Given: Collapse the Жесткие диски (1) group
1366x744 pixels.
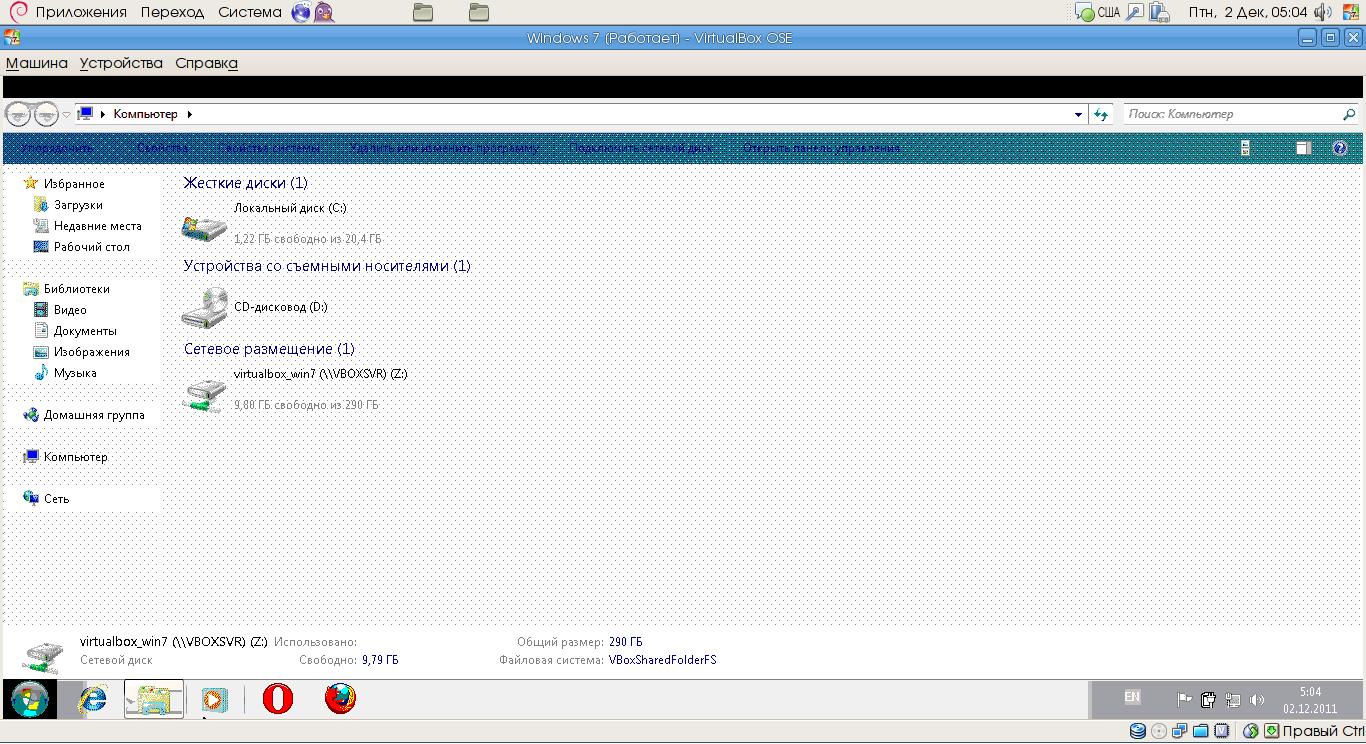Looking at the screenshot, I should pos(245,183).
